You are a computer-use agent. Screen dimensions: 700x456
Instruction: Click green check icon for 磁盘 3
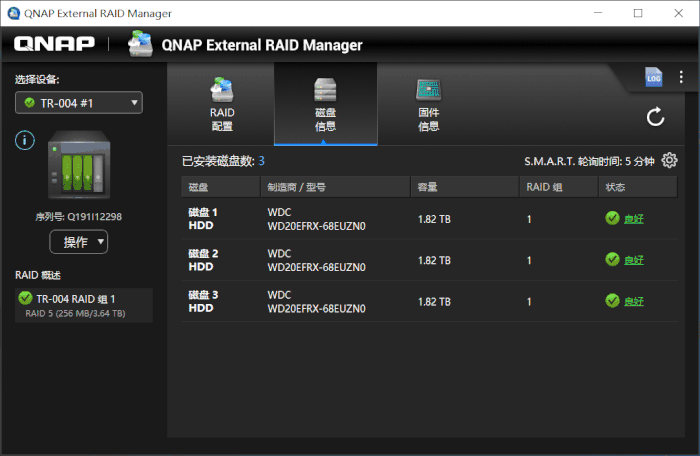[x=612, y=301]
